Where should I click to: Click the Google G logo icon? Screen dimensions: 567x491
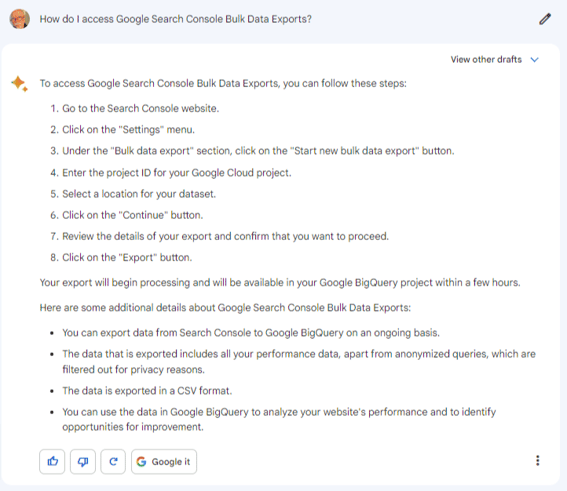tap(141, 461)
